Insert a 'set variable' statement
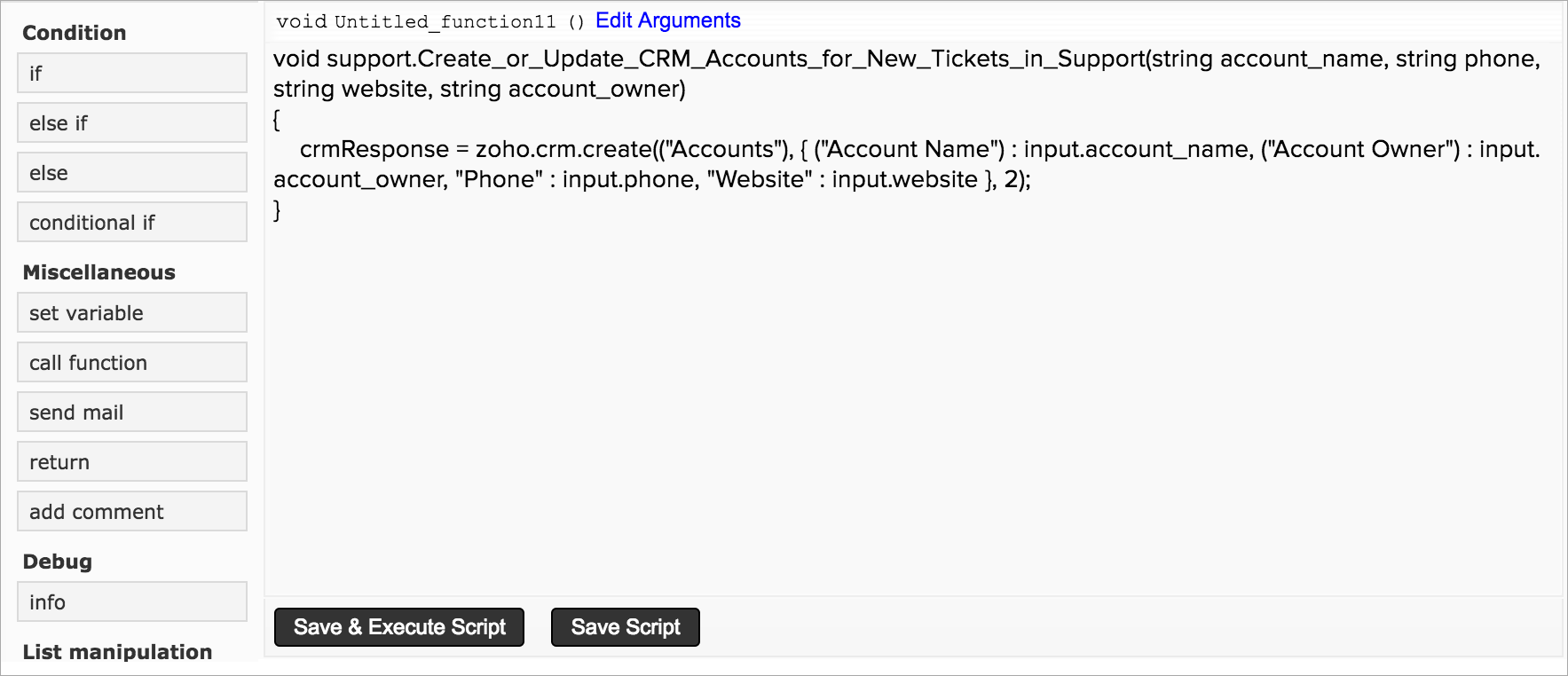1568x676 pixels. click(x=131, y=312)
